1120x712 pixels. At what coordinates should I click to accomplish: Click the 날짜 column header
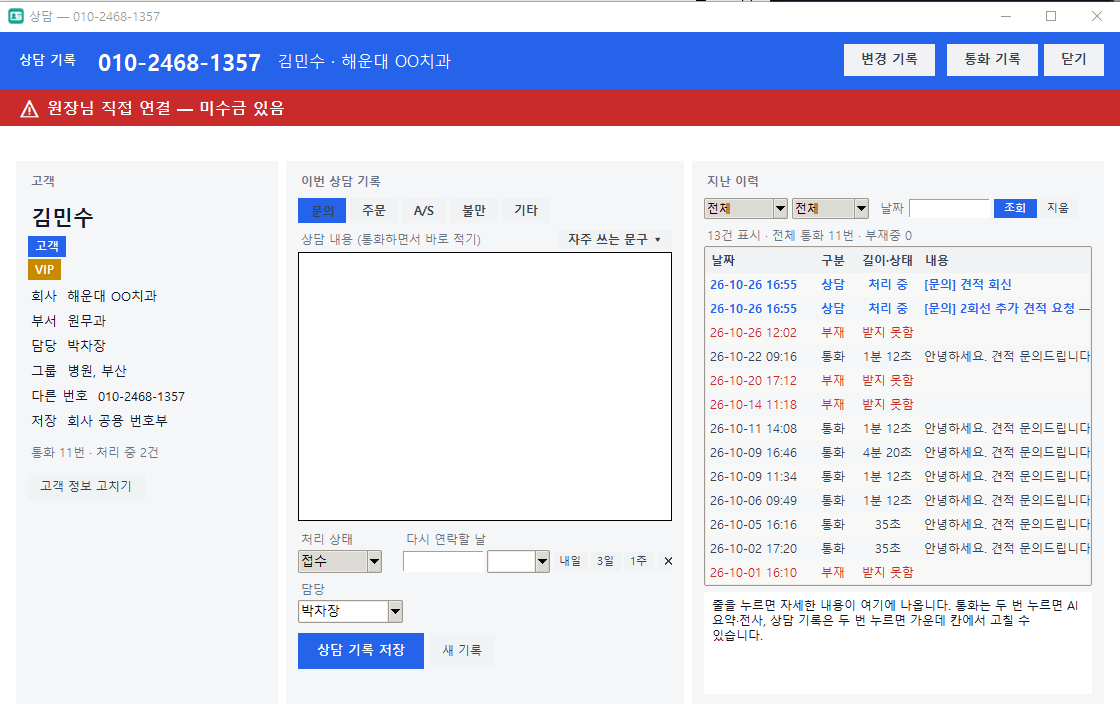point(723,261)
